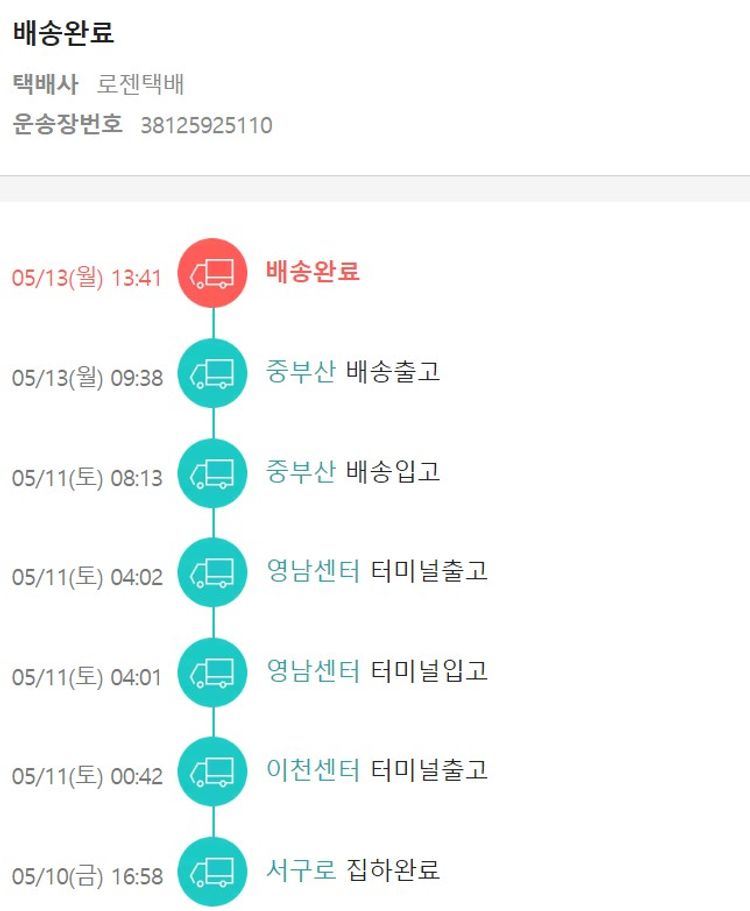Click the 배송완료 page heading

(64, 33)
